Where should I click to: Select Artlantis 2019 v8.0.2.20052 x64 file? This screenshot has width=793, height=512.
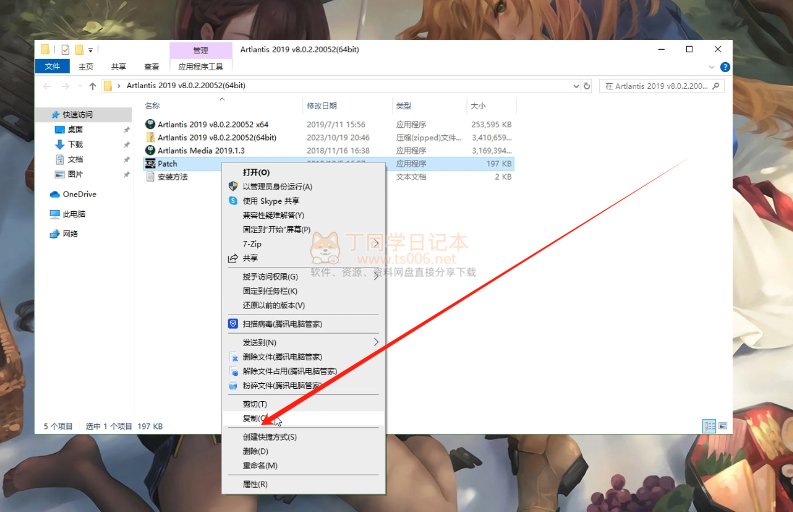point(213,124)
